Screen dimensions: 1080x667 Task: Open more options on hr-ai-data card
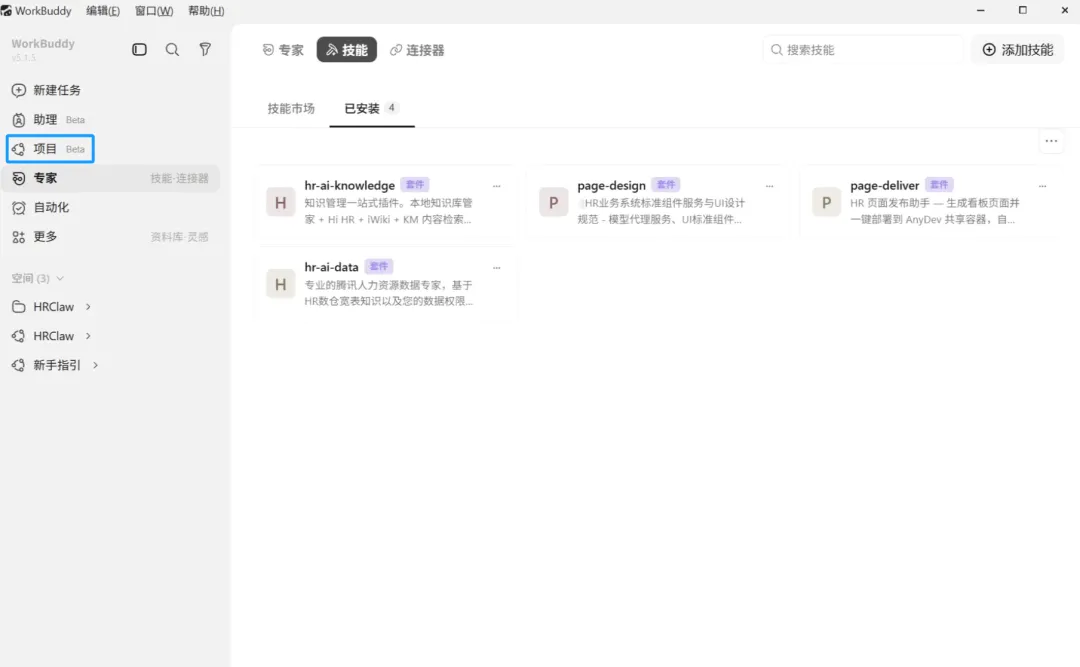(x=497, y=267)
